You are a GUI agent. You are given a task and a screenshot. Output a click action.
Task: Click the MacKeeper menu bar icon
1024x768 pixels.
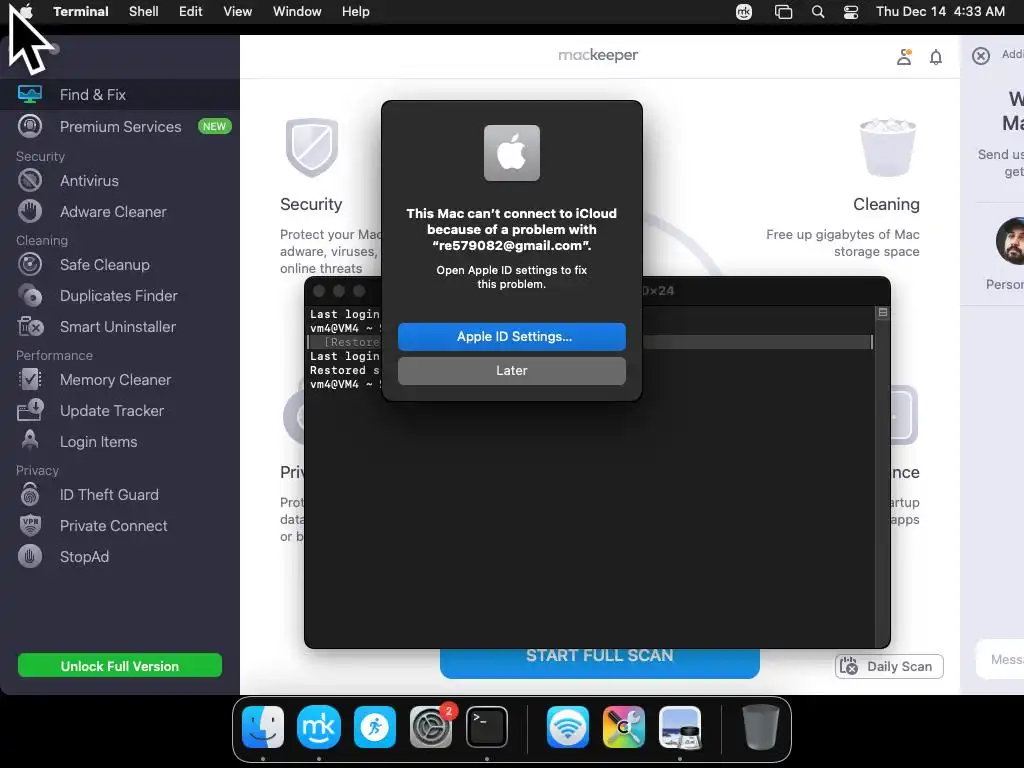point(744,12)
